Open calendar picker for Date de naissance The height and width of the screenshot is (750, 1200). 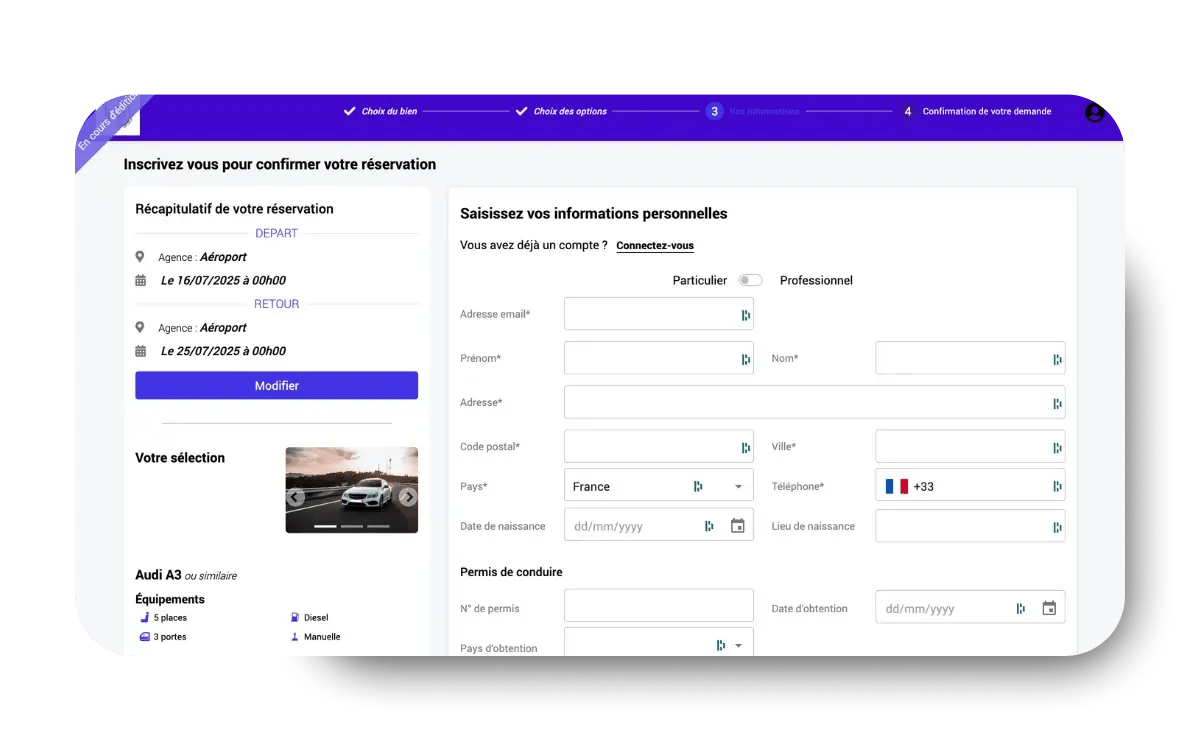(x=738, y=526)
